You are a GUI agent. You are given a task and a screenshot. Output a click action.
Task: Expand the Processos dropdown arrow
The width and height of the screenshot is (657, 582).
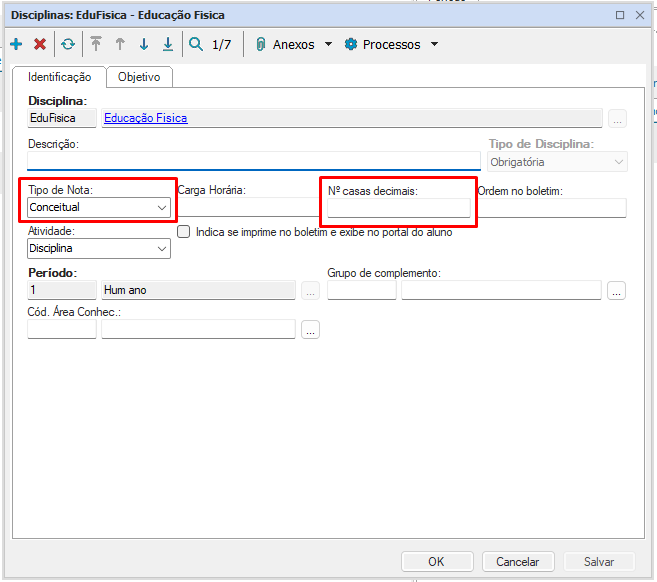(x=435, y=44)
